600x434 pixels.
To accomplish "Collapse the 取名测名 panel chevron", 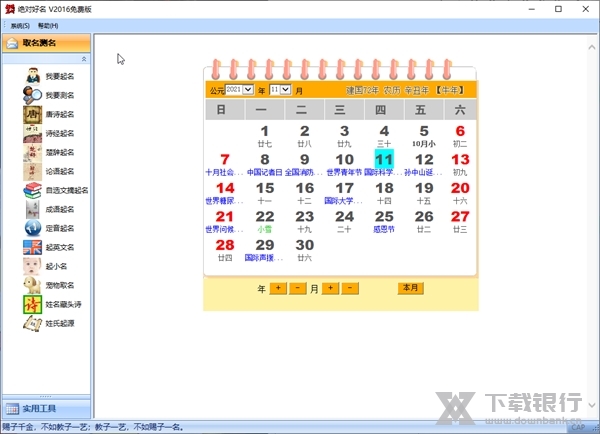I will [83, 60].
